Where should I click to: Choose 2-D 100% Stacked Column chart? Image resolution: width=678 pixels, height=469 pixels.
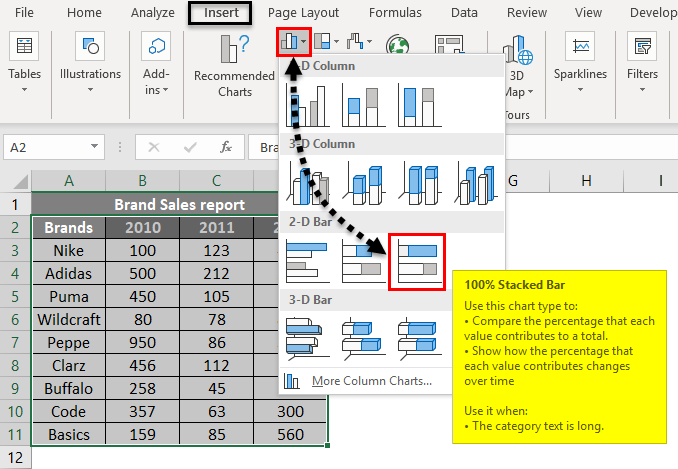(419, 106)
